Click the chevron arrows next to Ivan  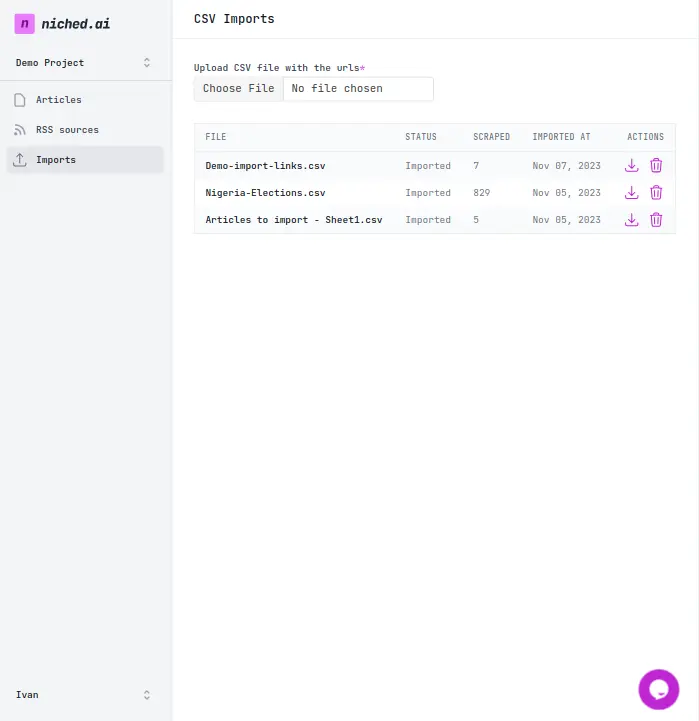click(x=147, y=695)
